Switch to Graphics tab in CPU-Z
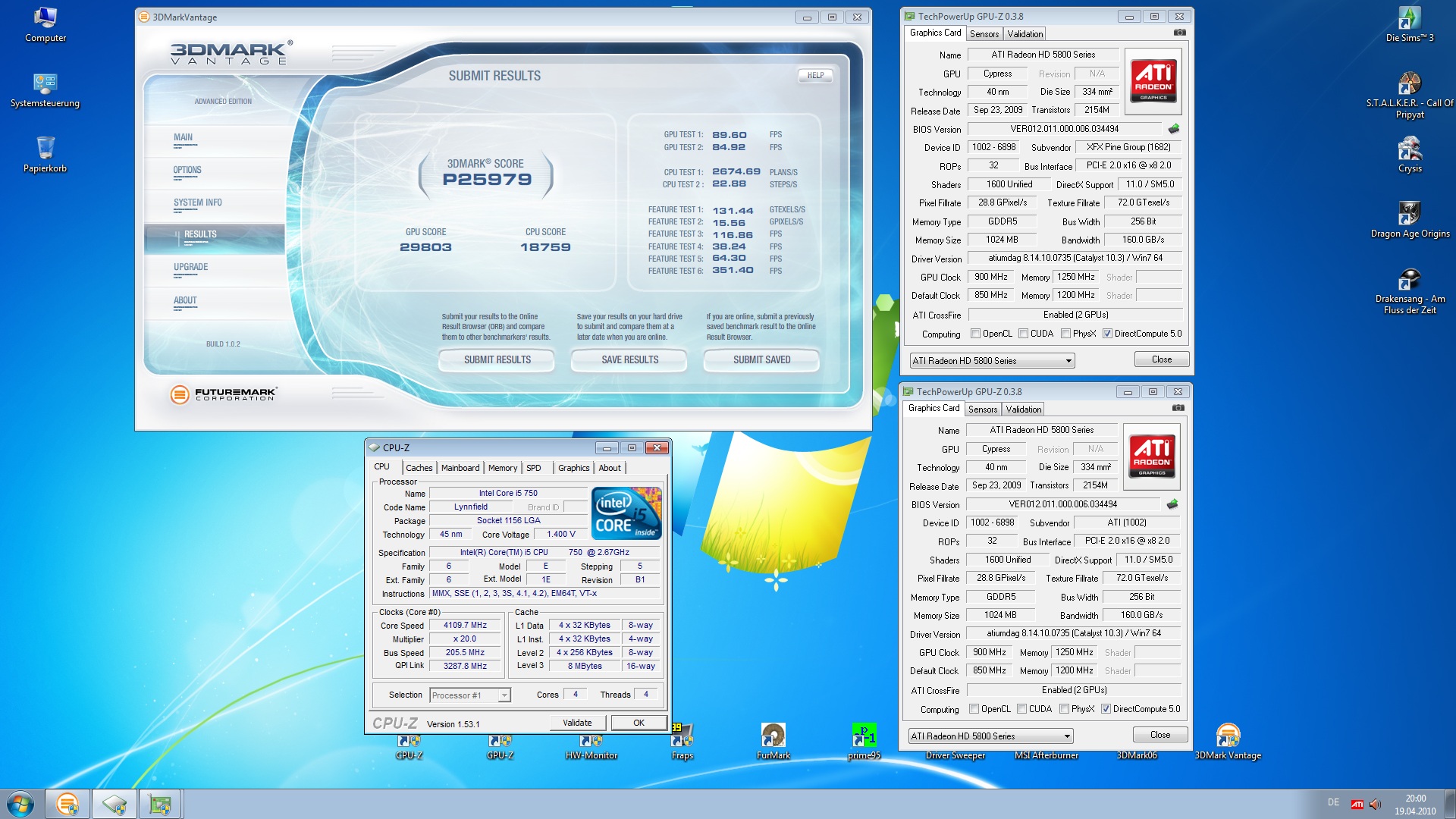 574,468
